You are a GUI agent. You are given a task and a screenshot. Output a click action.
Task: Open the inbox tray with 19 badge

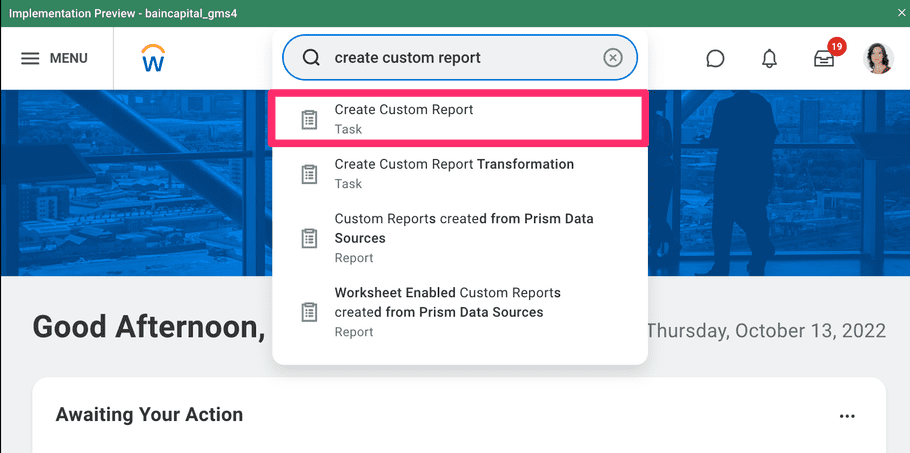coord(825,57)
